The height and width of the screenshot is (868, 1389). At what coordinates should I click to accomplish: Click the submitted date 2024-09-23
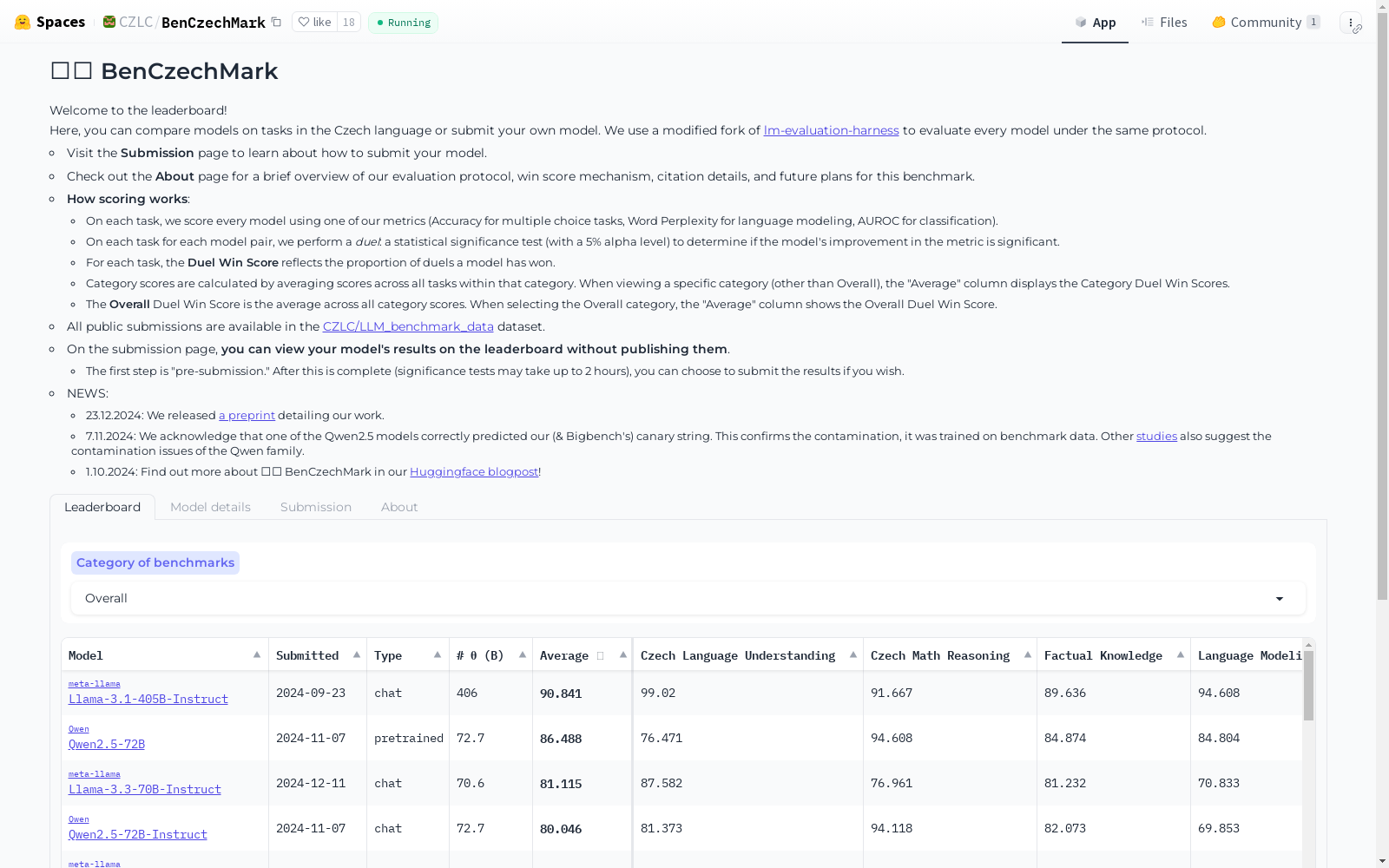click(311, 693)
